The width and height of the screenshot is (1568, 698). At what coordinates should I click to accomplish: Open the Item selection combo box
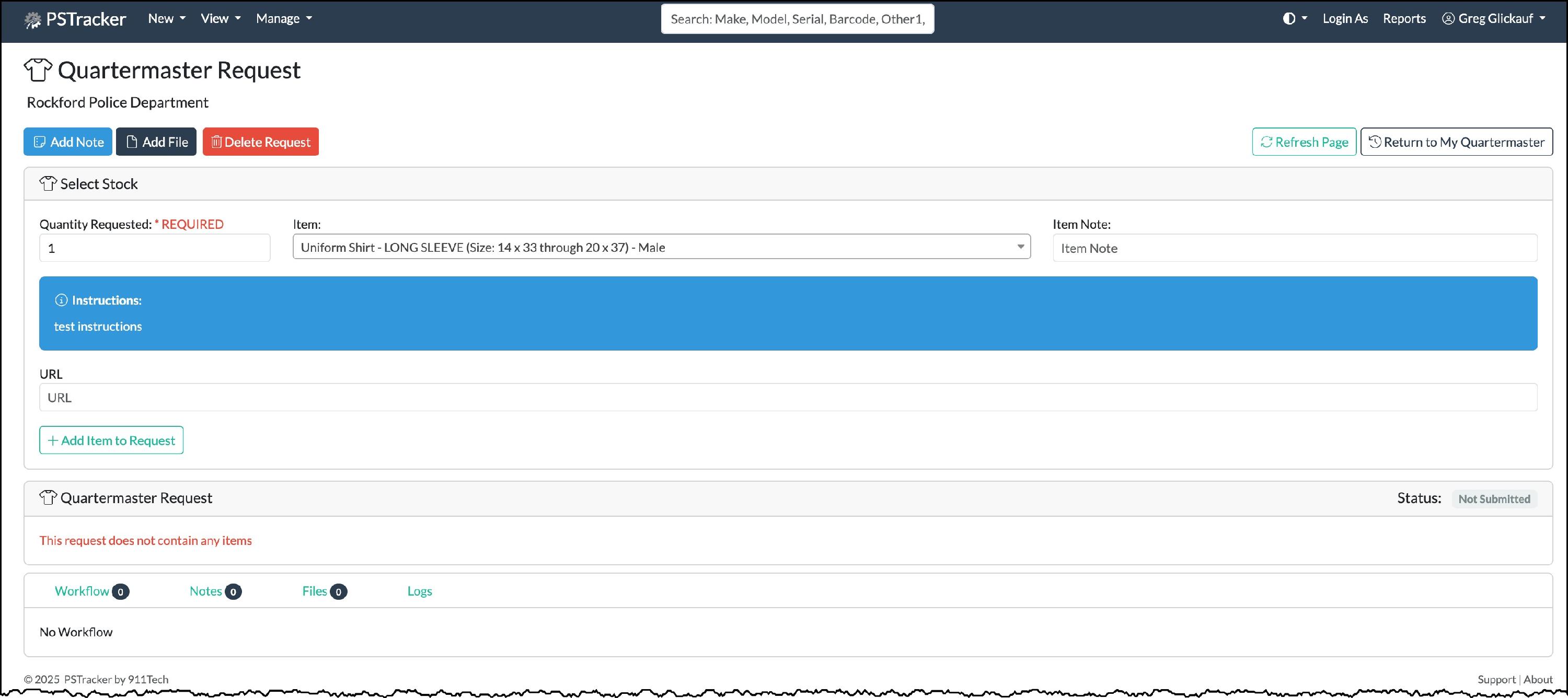pos(661,247)
